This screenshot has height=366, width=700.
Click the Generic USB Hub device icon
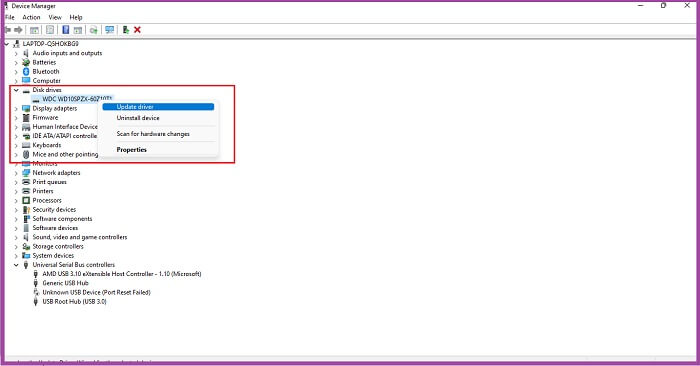[x=36, y=283]
